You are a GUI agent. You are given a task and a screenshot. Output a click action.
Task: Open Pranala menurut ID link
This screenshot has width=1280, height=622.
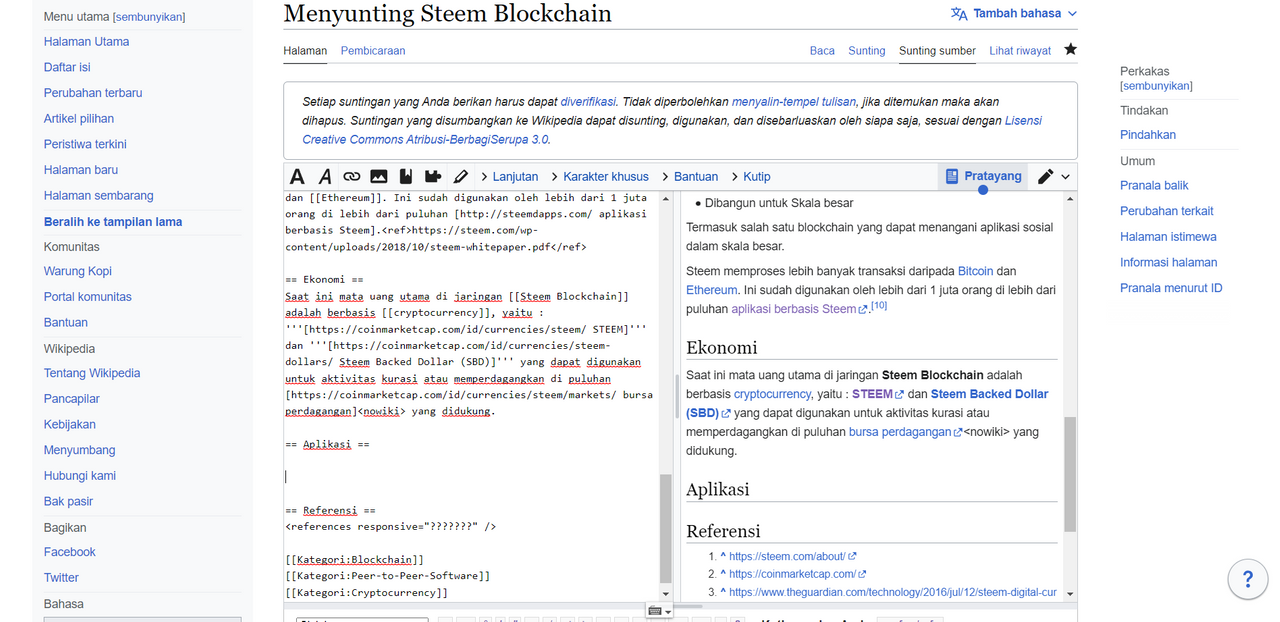click(x=1171, y=288)
